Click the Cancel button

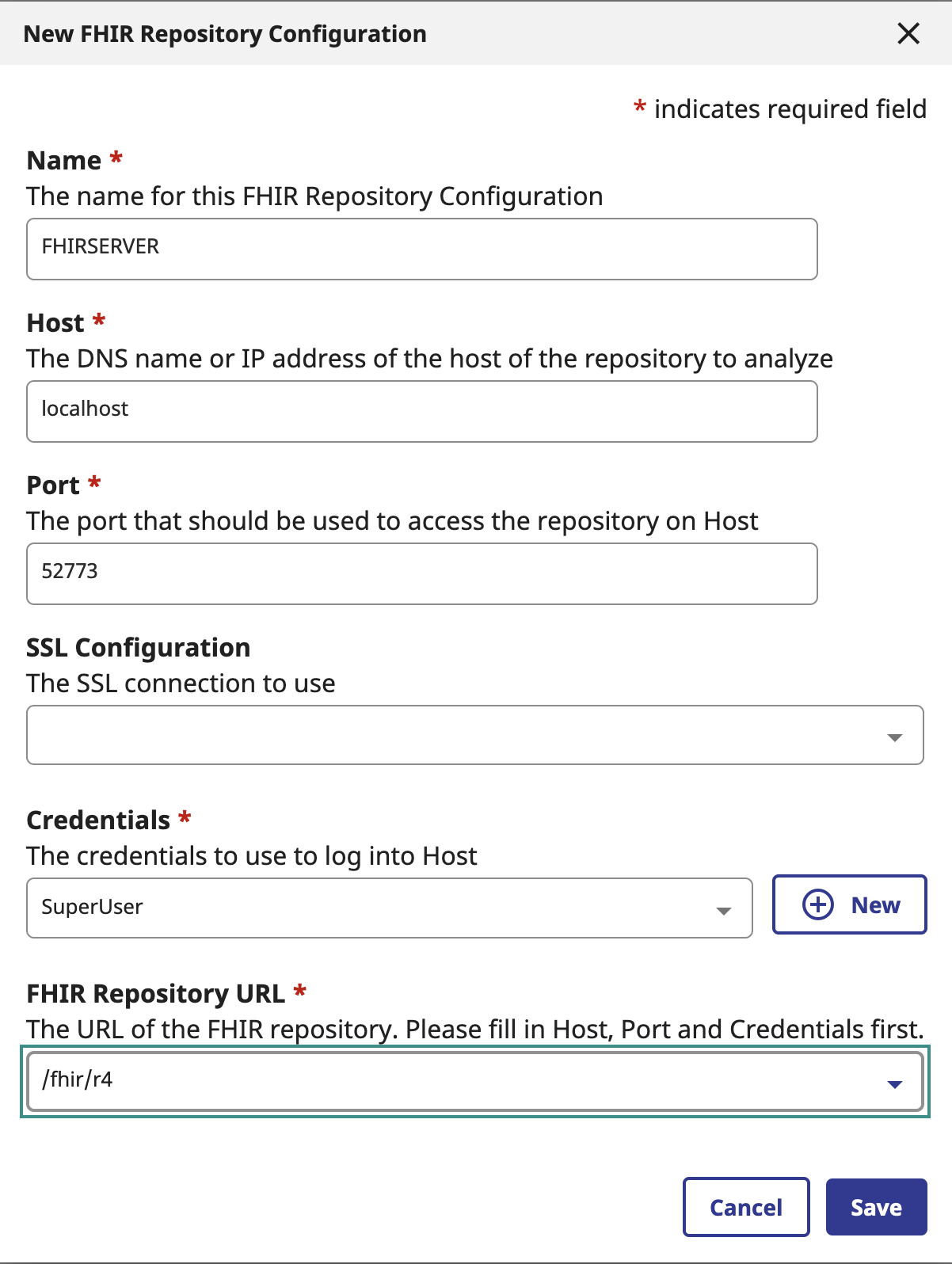coord(746,1207)
